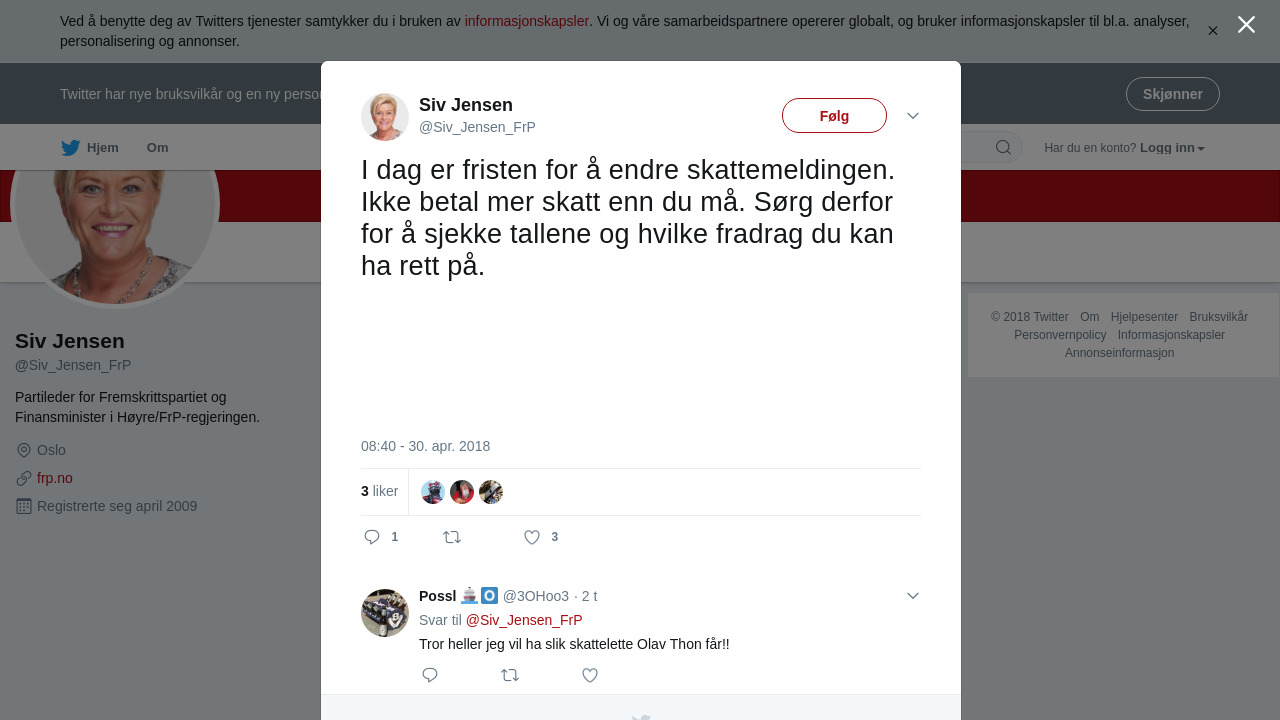Viewport: 1280px width, 720px height.
Task: Open the Om menu item
Action: click(x=157, y=147)
